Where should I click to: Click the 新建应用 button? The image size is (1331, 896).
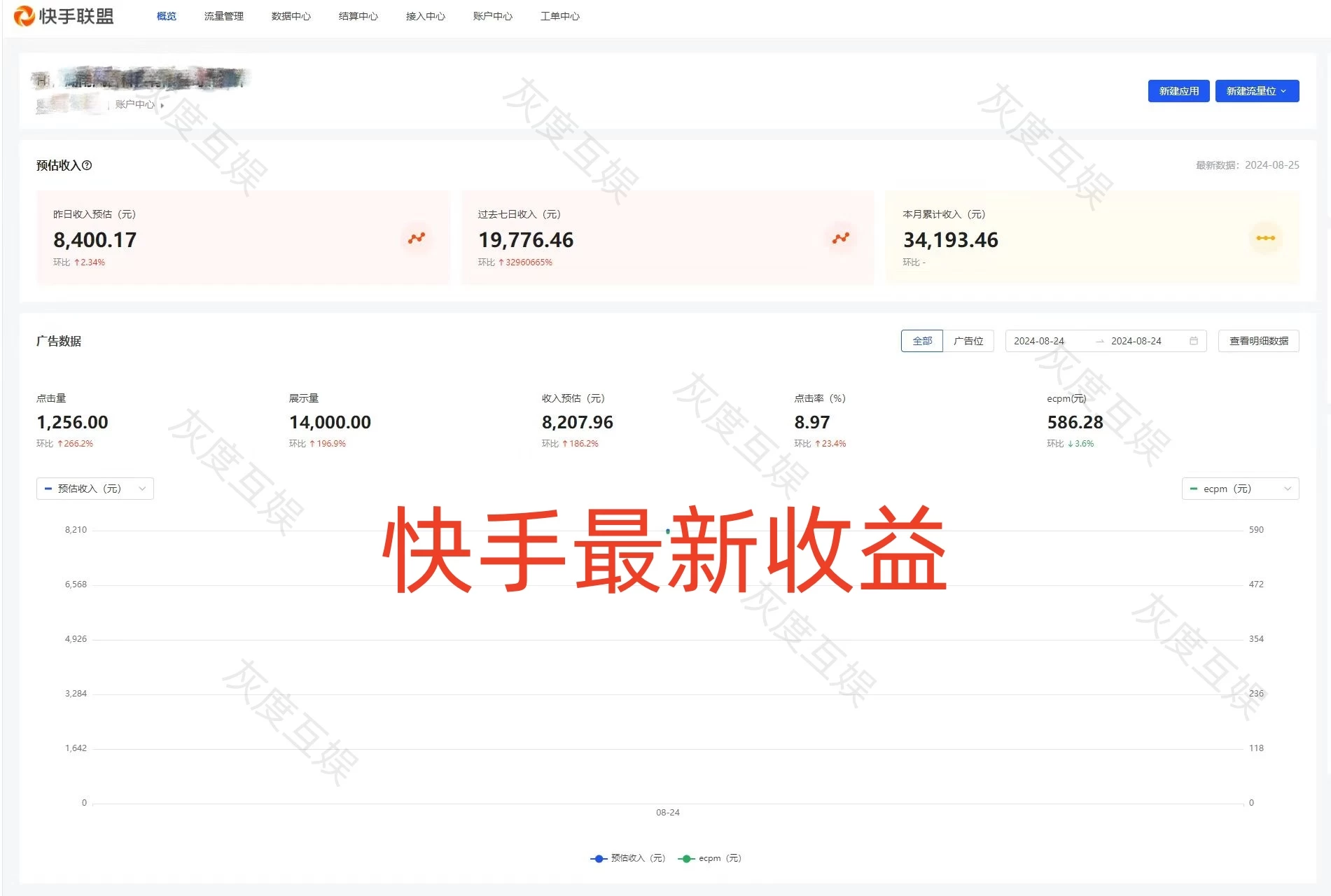click(x=1178, y=90)
